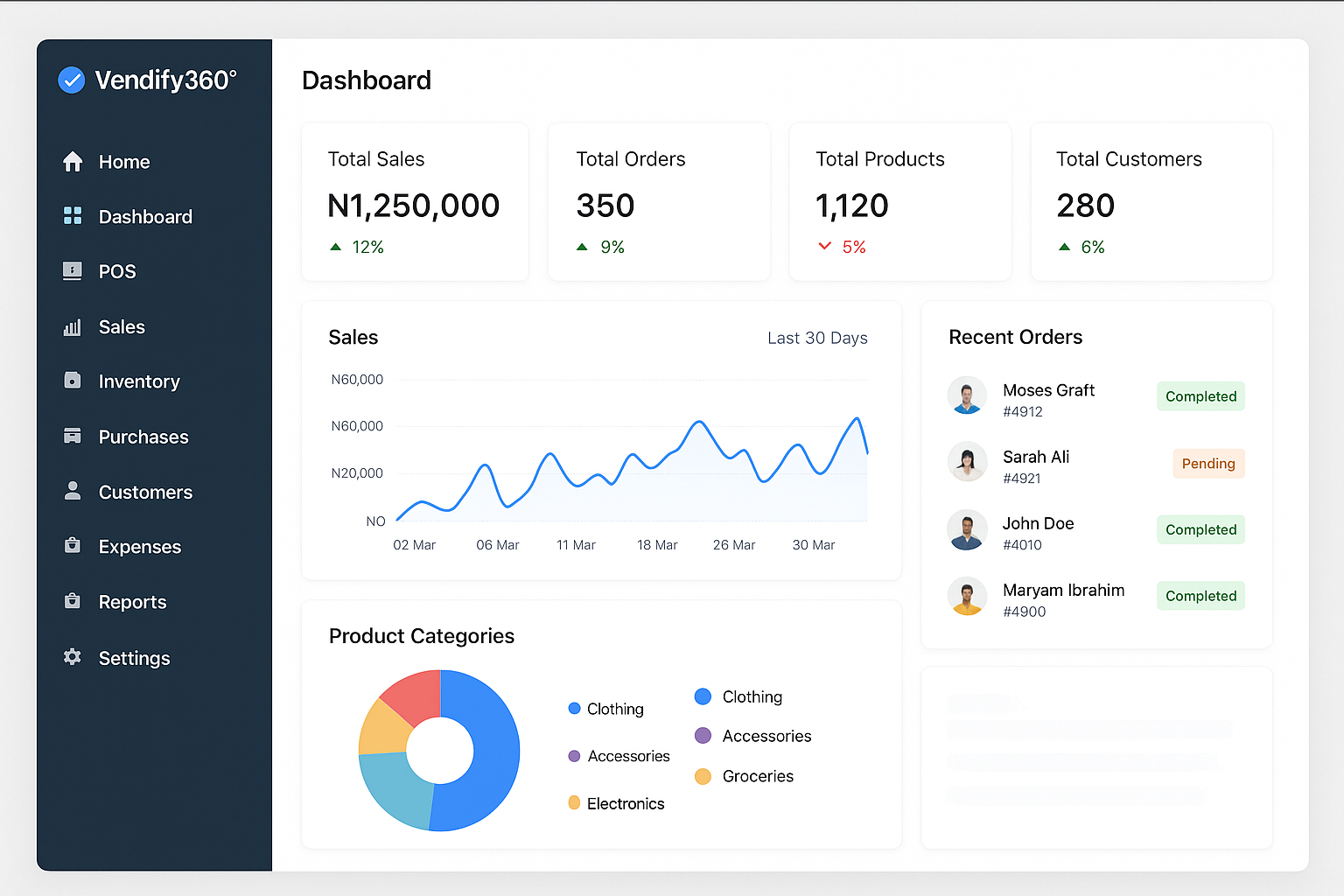Toggle the Accessories legend dot
This screenshot has height=896, width=1344.
point(574,755)
